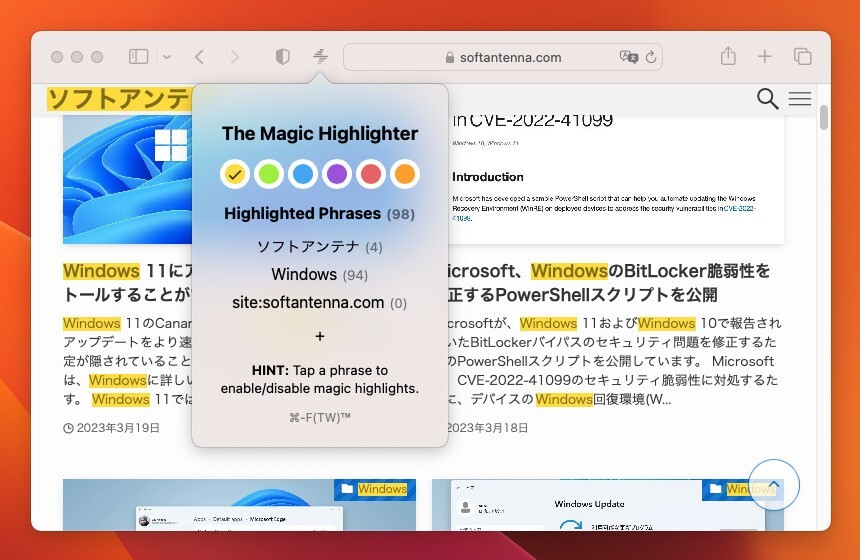860x560 pixels.
Task: Click the page scrollbar thumb
Action: coord(824,117)
